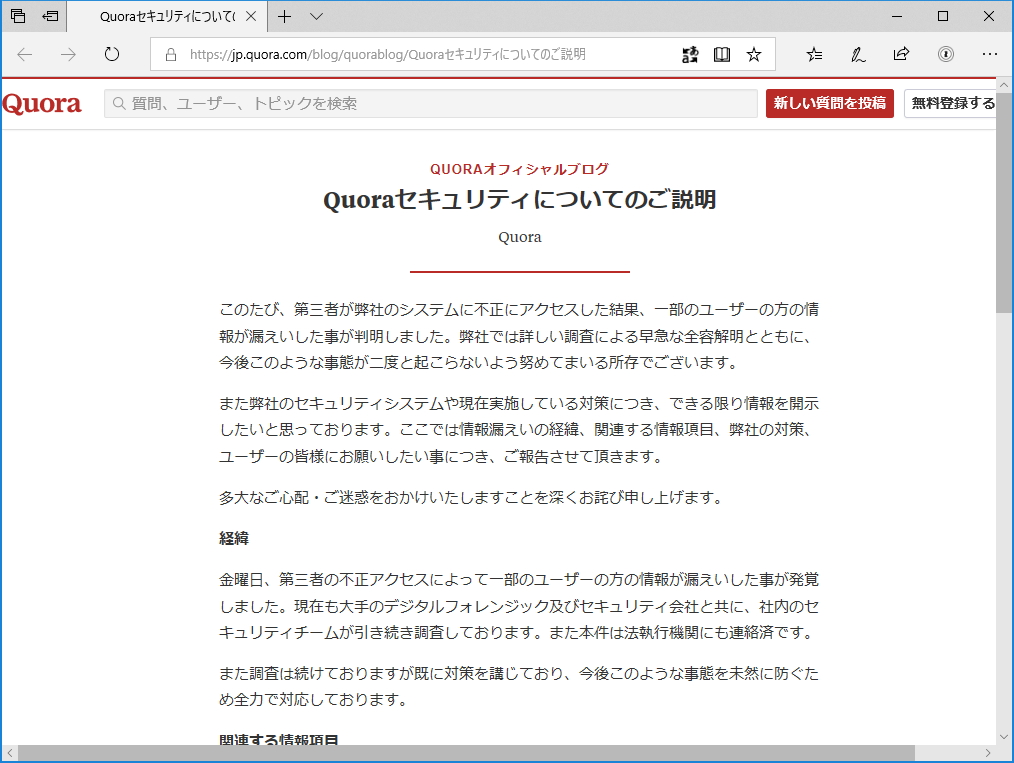Screen dimensions: 1014x763
Task: Open the 1Password extension icon
Action: click(x=946, y=55)
